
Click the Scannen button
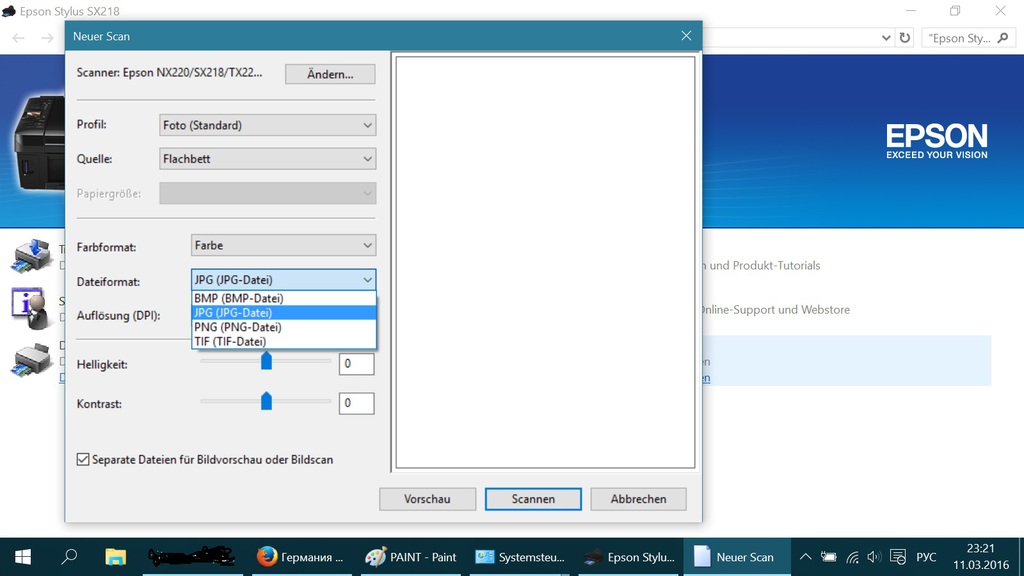pos(533,499)
